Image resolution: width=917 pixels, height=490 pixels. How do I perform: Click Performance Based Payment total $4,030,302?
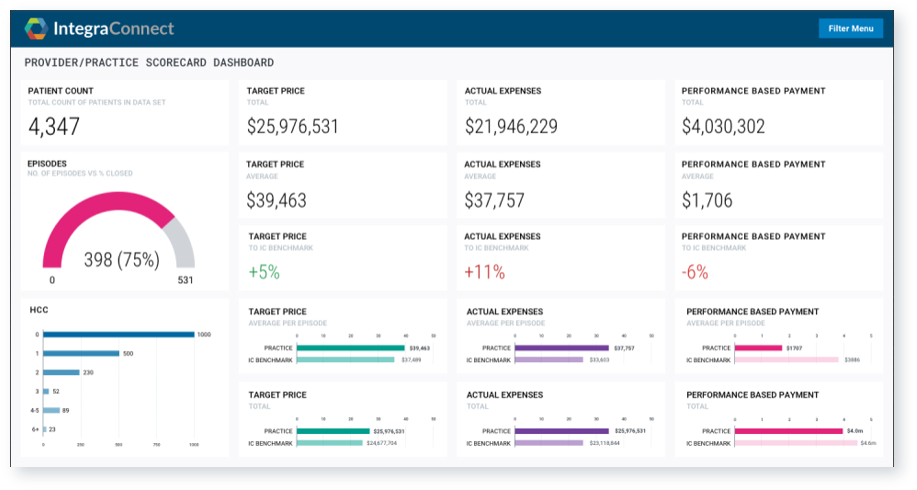pos(723,127)
